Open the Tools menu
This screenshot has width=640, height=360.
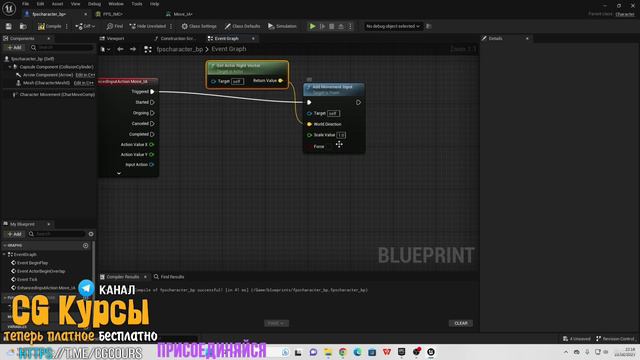(137, 4)
